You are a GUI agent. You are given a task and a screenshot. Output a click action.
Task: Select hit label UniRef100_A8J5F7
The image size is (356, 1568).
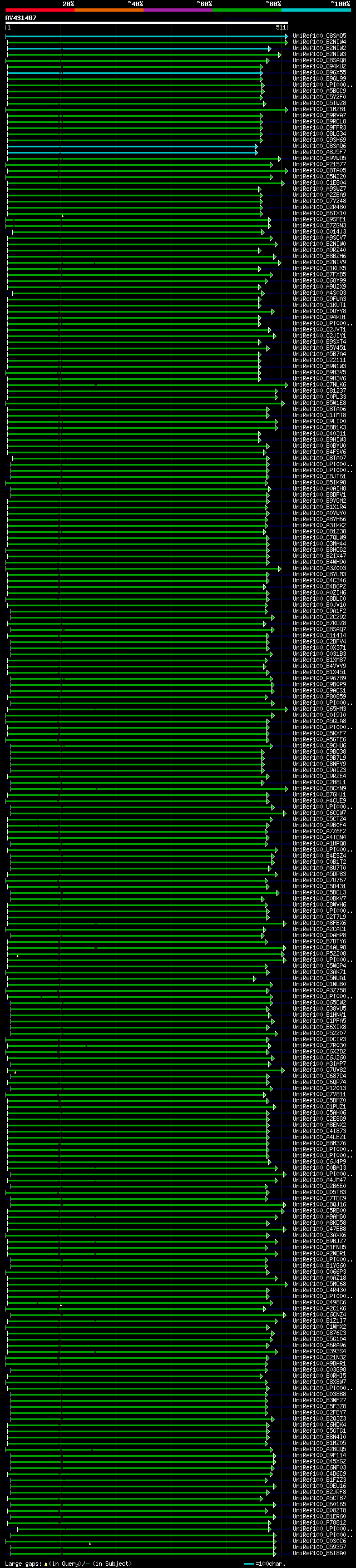click(319, 152)
